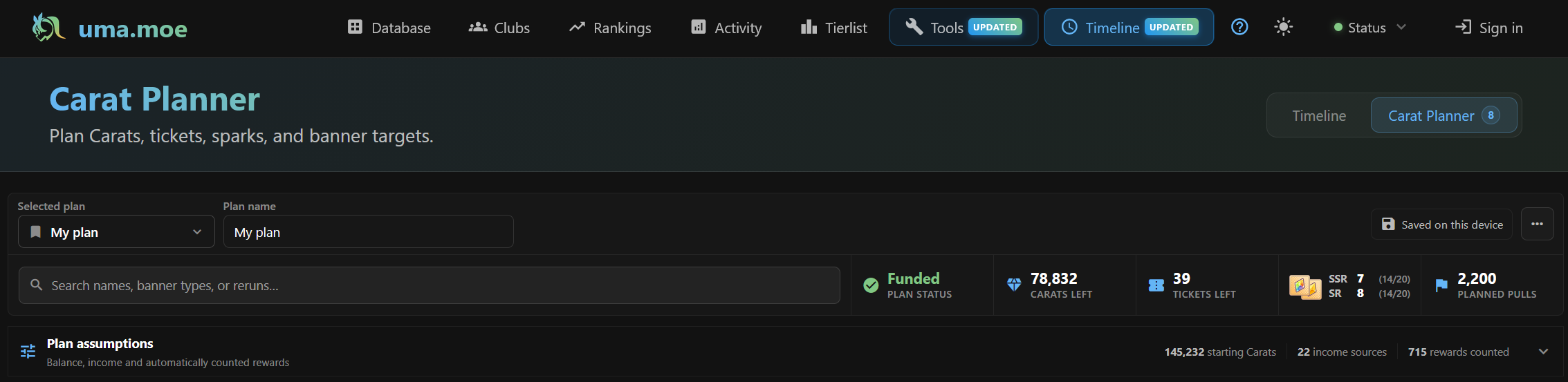Image resolution: width=1568 pixels, height=382 pixels.
Task: Click the blue diamond Carats Left icon
Action: 1014,285
